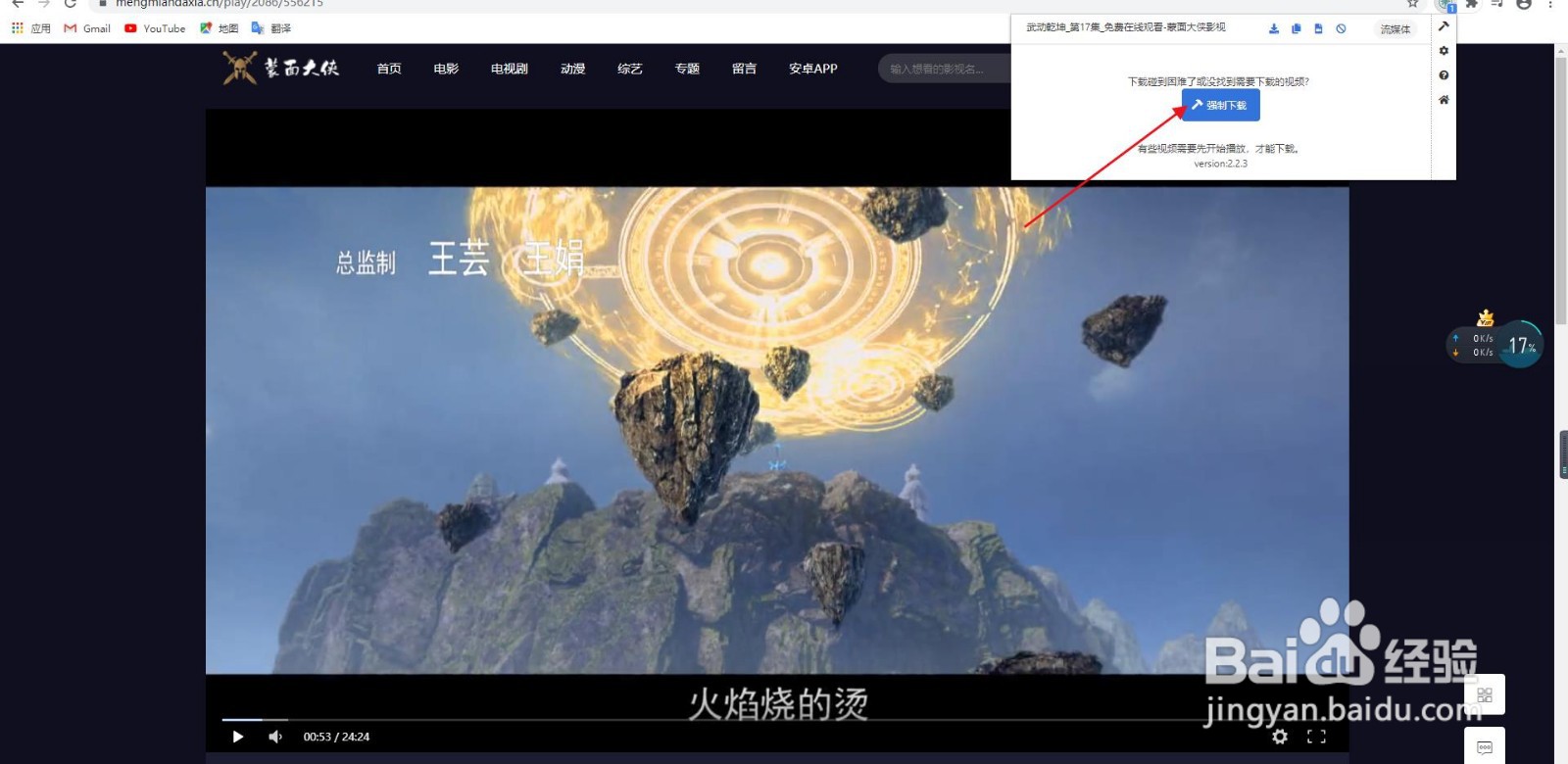
Task: Open 电视剧 navigation item
Action: [x=510, y=69]
